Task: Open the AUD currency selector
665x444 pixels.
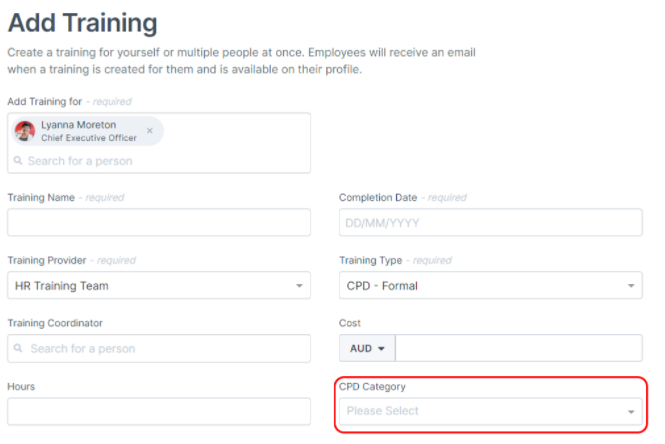Action: pyautogui.click(x=368, y=348)
